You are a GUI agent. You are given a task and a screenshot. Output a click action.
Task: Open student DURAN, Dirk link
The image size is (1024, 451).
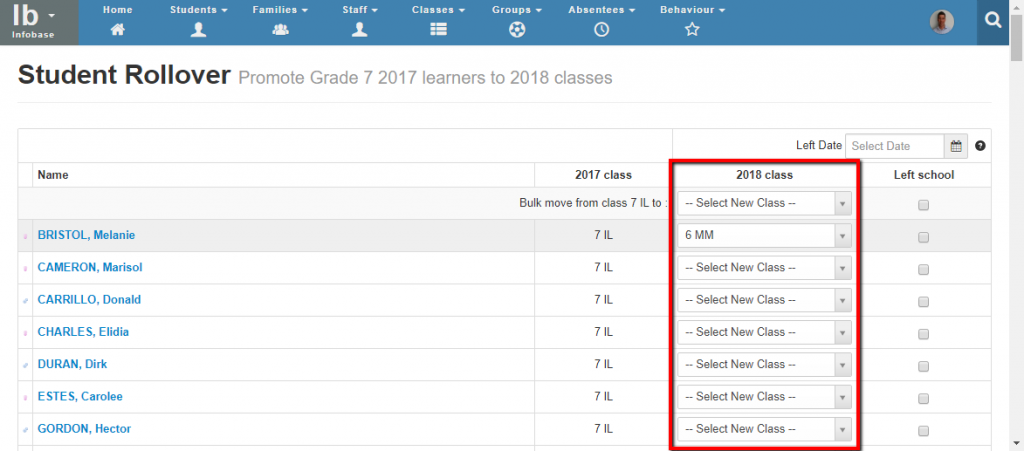pyautogui.click(x=72, y=364)
